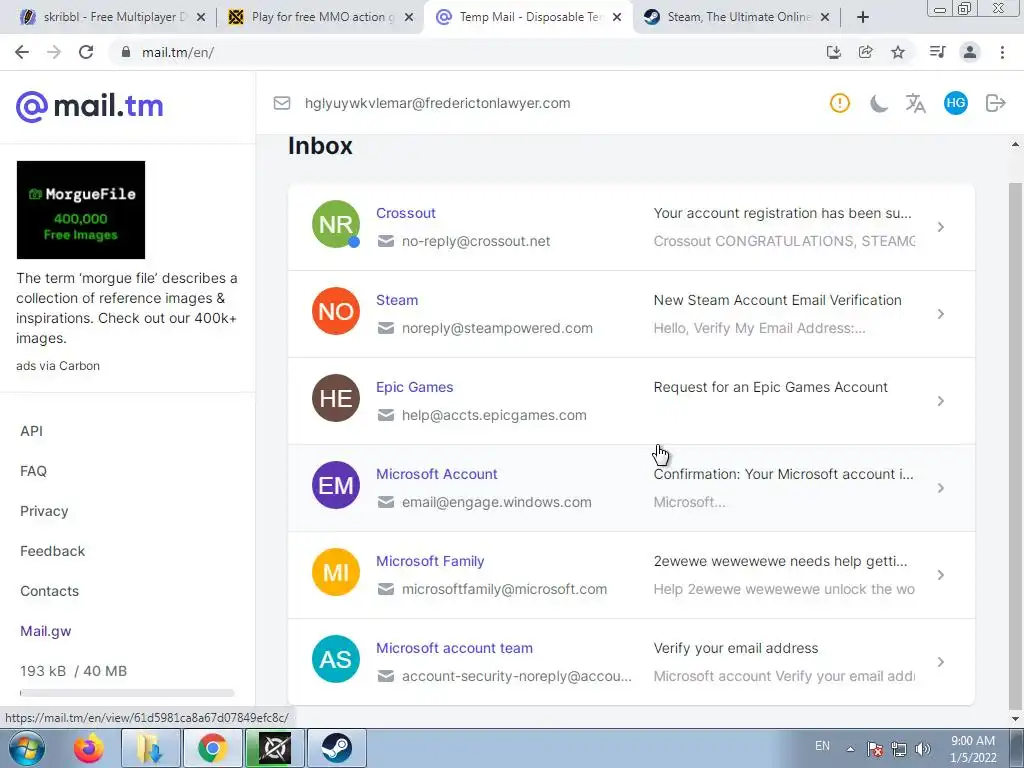
Task: Open the Windows Start button
Action: (x=26, y=748)
